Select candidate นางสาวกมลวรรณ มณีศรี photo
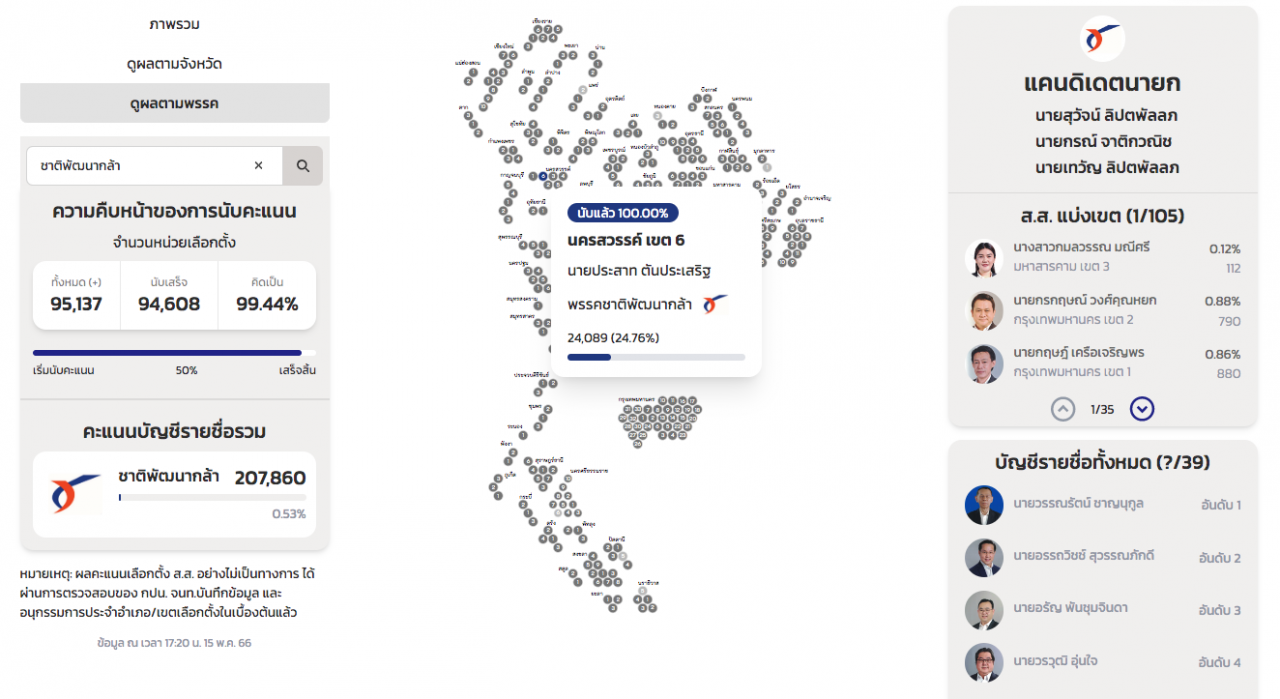This screenshot has width=1280, height=699. [x=984, y=258]
